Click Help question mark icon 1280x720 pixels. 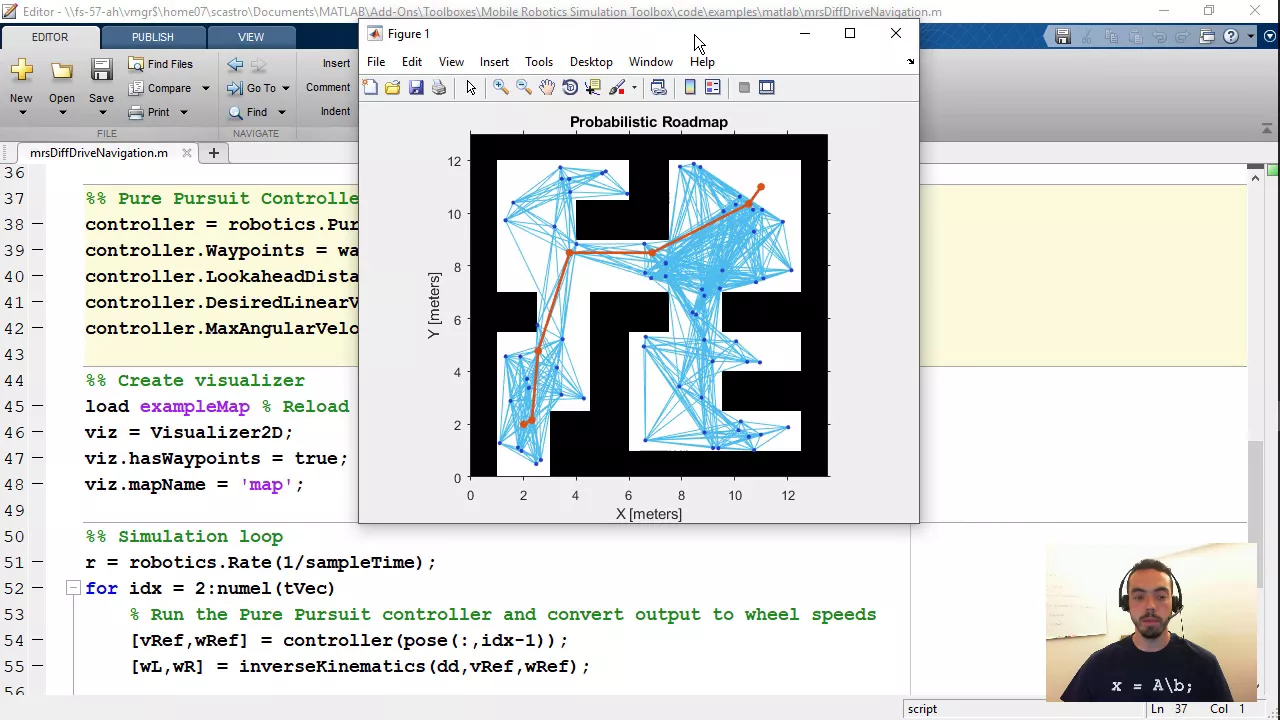(1231, 37)
